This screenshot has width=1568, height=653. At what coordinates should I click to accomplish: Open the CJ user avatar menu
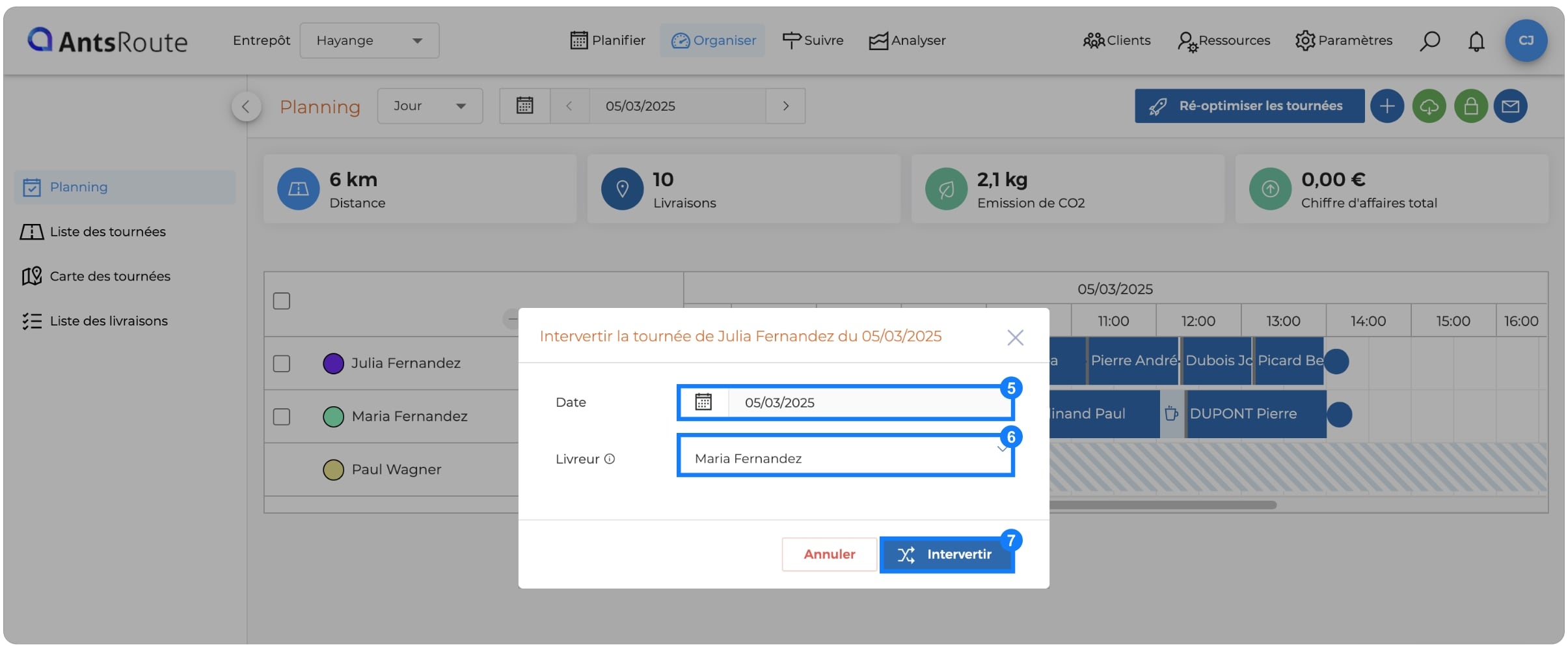click(1526, 40)
